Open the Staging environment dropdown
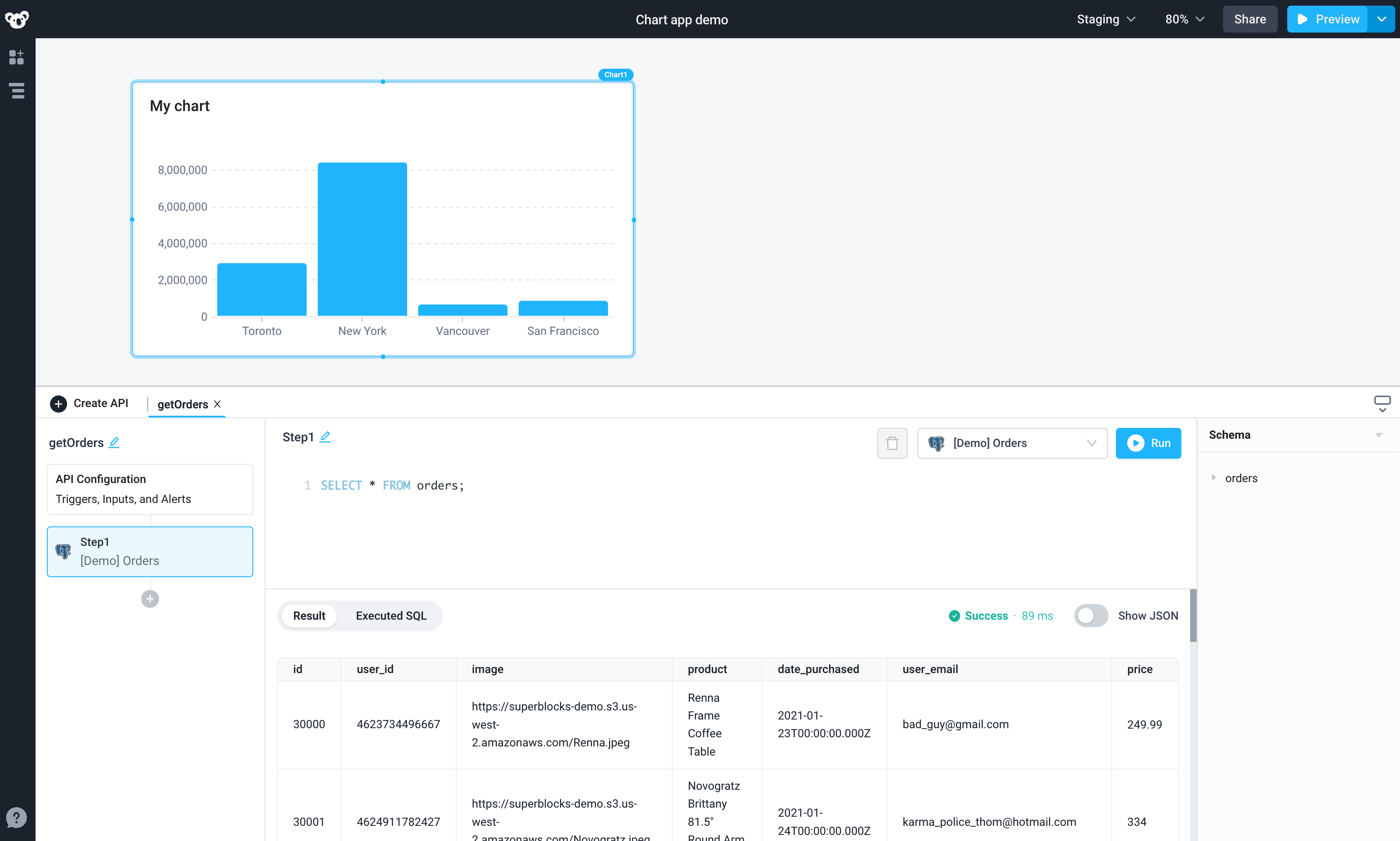Viewport: 1400px width, 841px height. (x=1104, y=19)
